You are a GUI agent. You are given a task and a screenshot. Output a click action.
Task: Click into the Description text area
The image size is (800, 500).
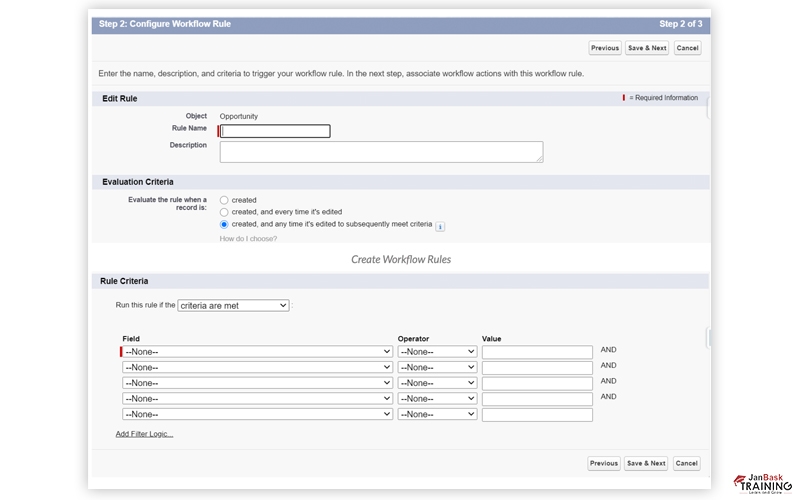click(x=381, y=152)
